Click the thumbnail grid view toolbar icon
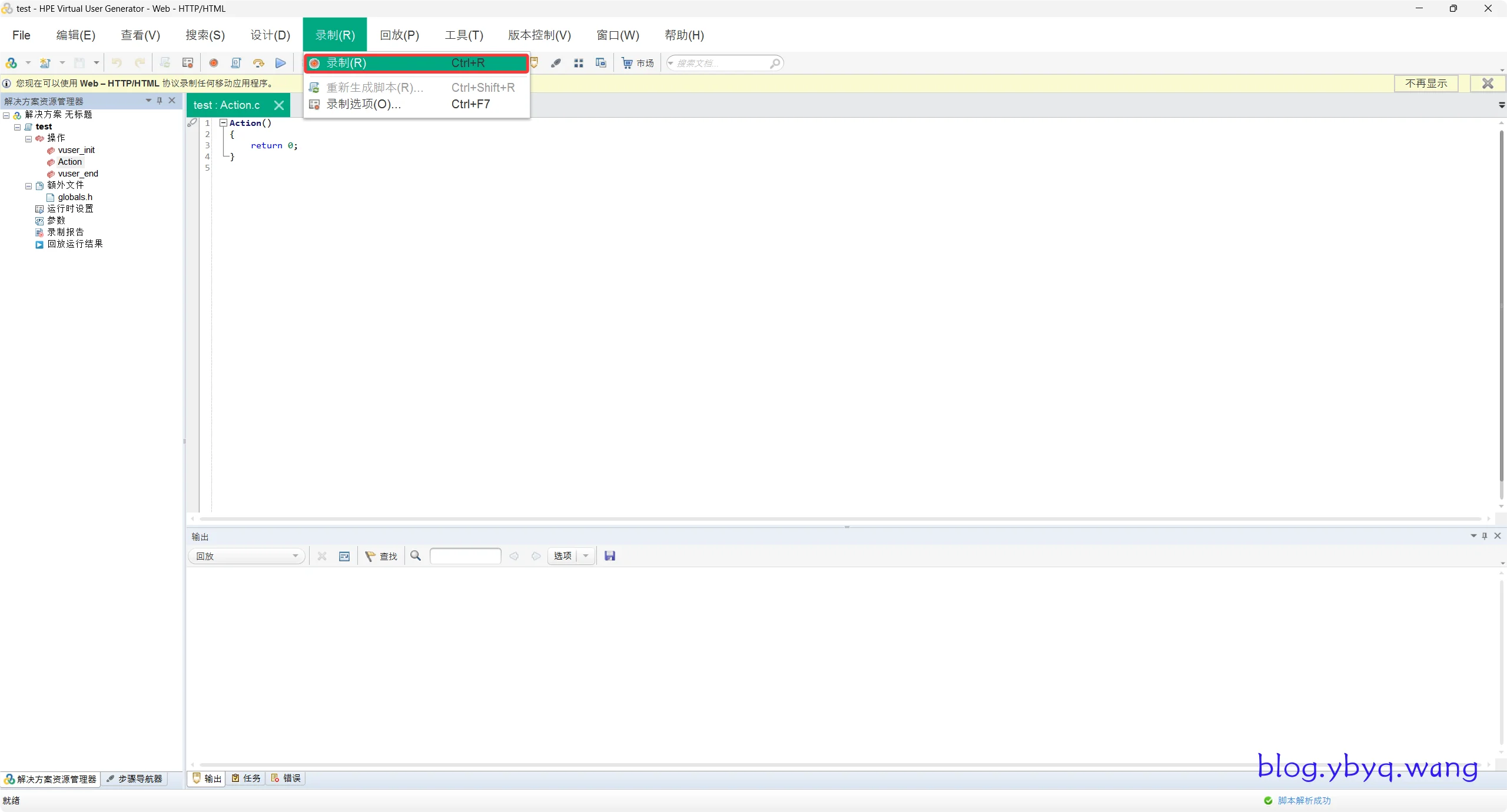 (579, 63)
